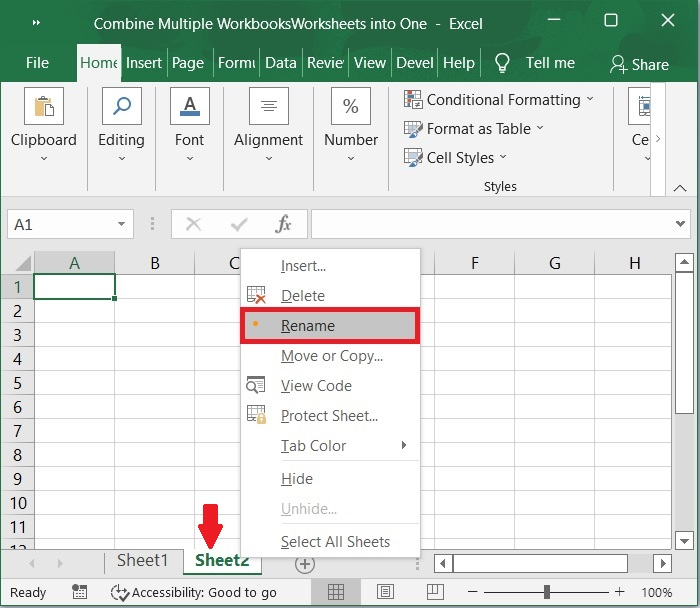
Task: Click the Share button
Action: click(x=639, y=64)
